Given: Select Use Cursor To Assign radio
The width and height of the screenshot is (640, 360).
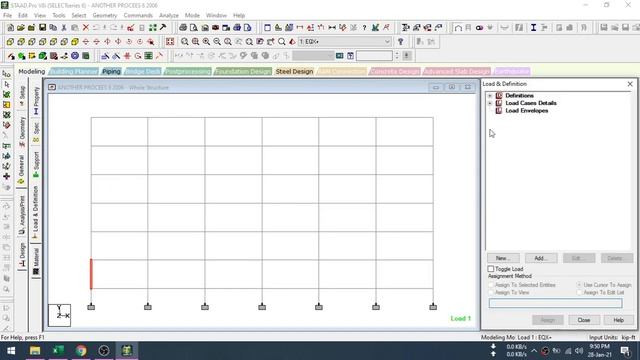Looking at the screenshot, I should pos(579,285).
